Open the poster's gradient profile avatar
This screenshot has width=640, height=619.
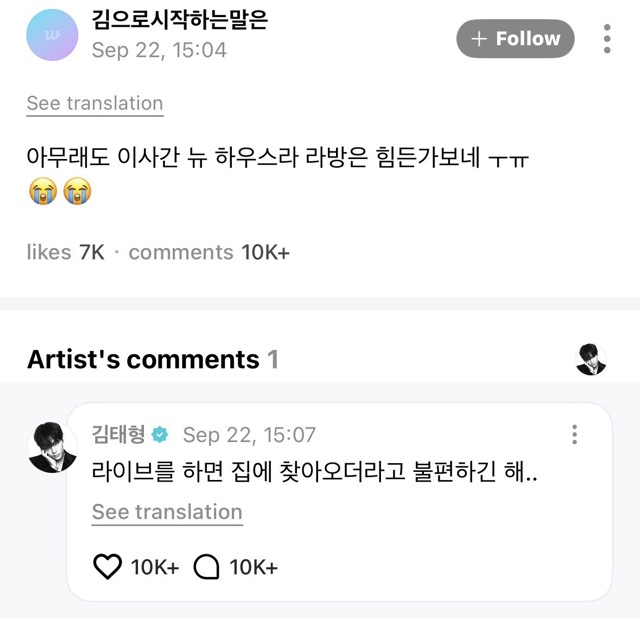click(x=52, y=35)
